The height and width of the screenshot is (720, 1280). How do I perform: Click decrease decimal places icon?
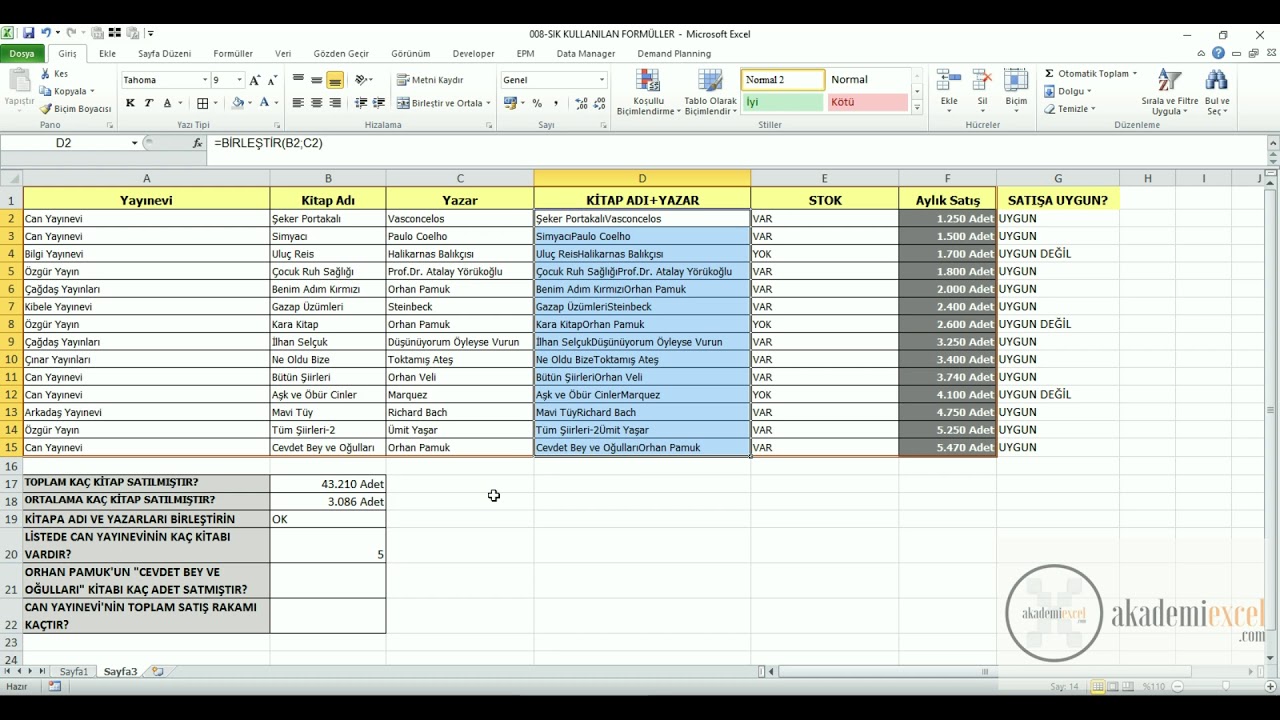597,103
